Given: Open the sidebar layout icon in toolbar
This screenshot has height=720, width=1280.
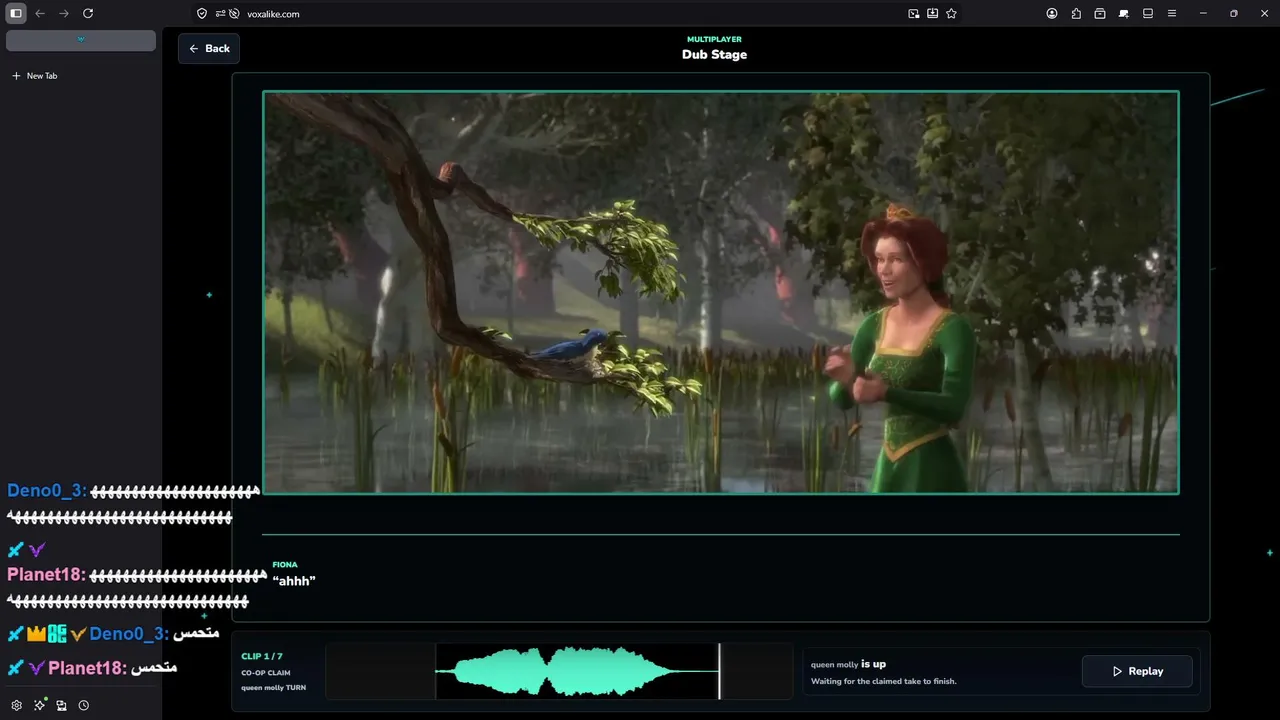Looking at the screenshot, I should coord(1148,14).
